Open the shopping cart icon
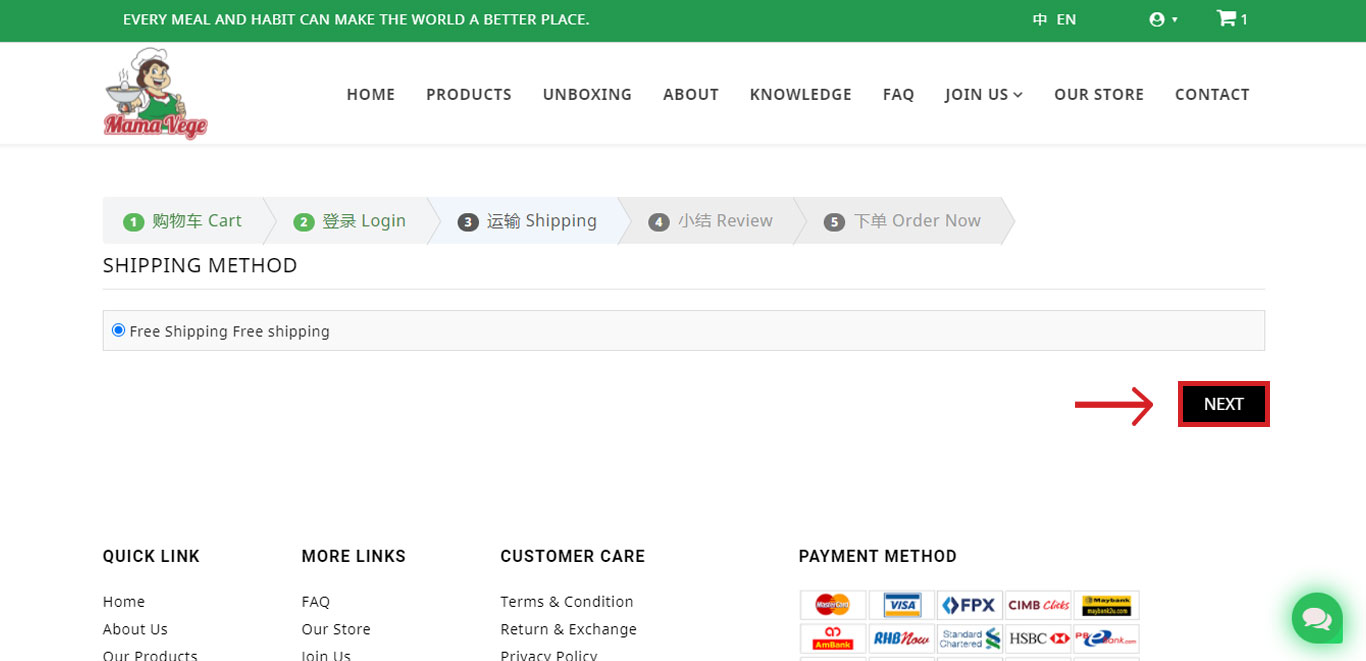The width and height of the screenshot is (1366, 661). point(1226,18)
